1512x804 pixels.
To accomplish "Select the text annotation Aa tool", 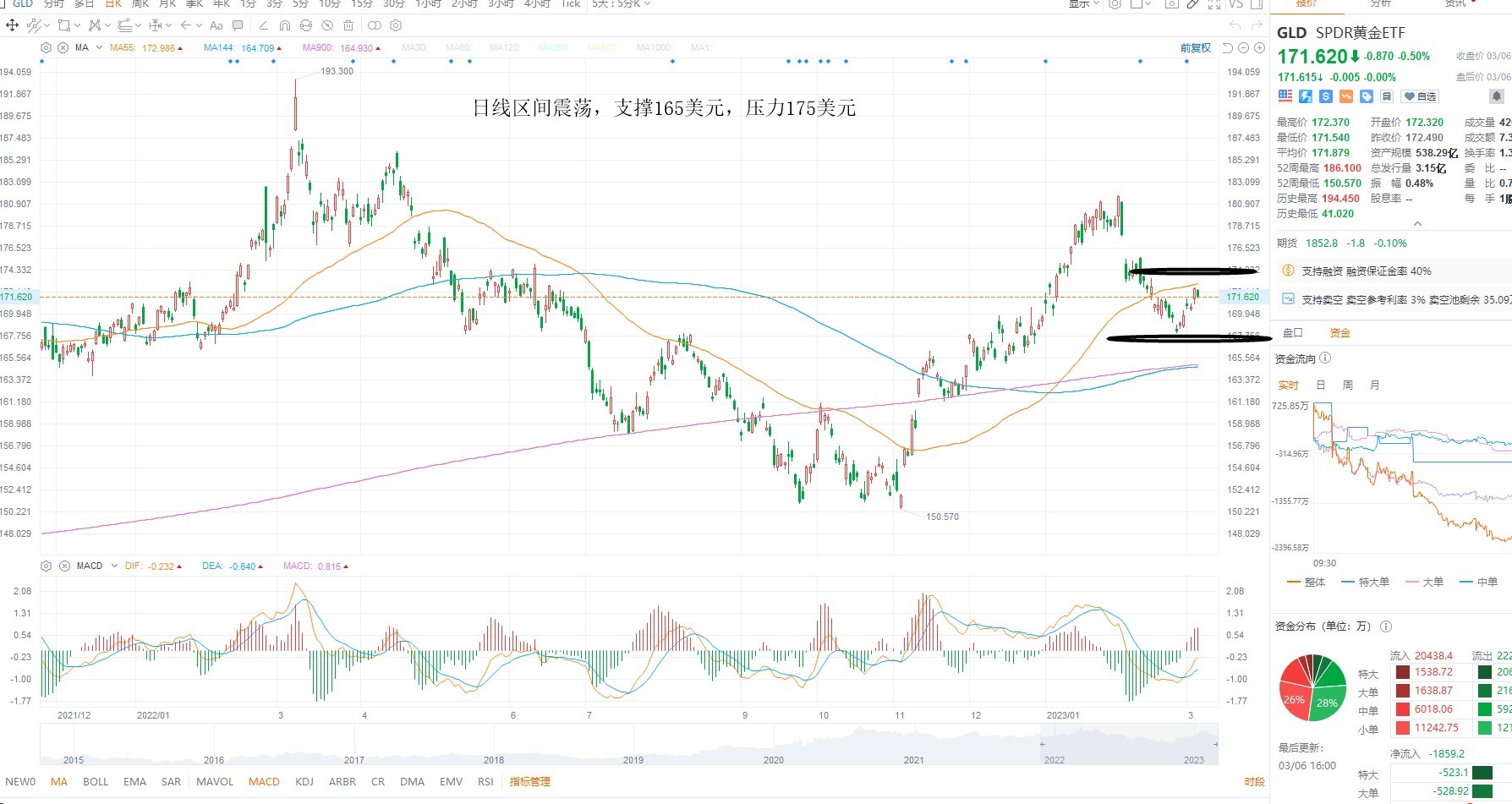I will click(x=216, y=25).
